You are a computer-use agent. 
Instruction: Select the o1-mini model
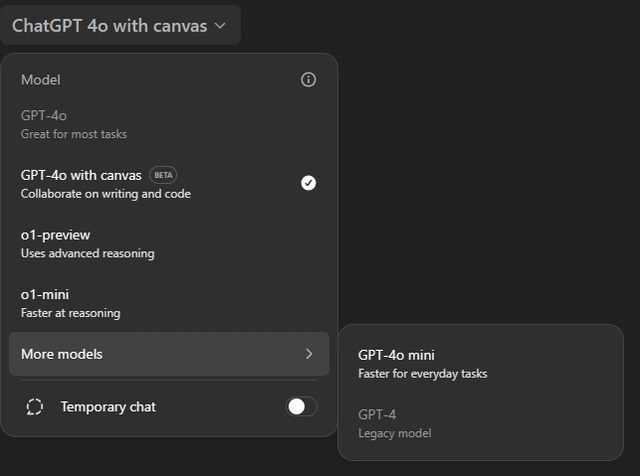pos(169,303)
